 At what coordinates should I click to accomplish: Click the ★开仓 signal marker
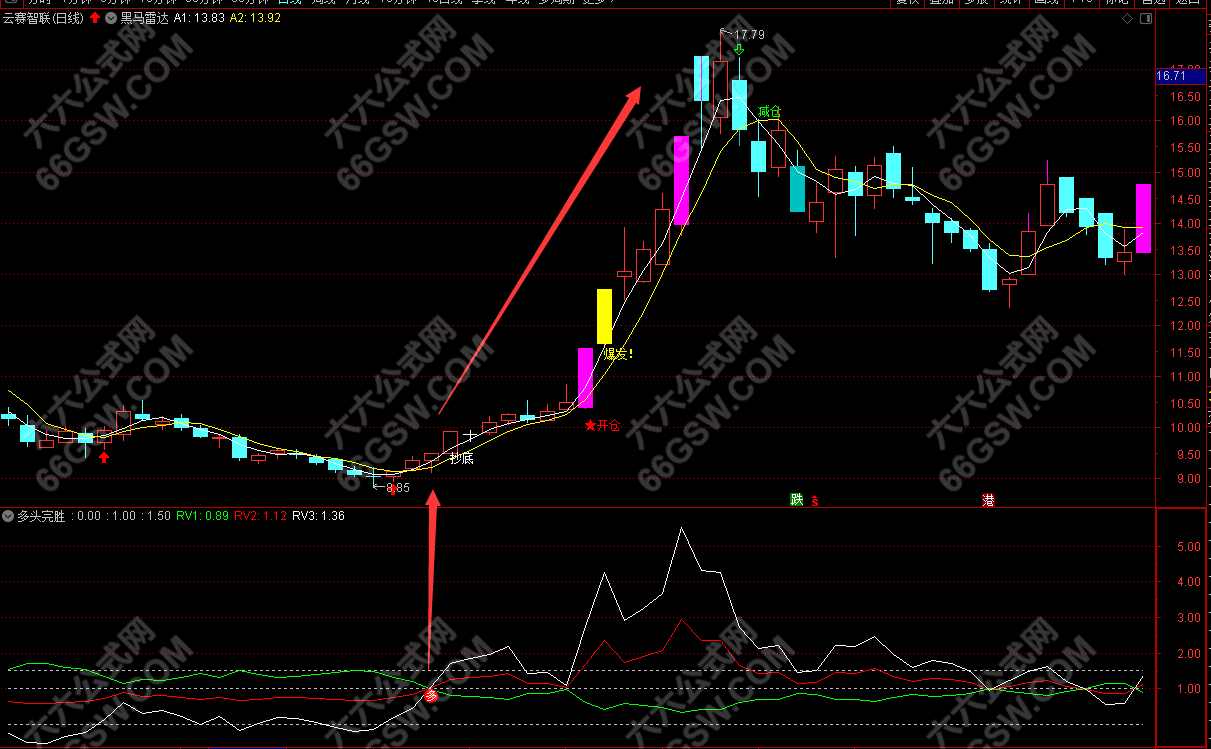[603, 426]
